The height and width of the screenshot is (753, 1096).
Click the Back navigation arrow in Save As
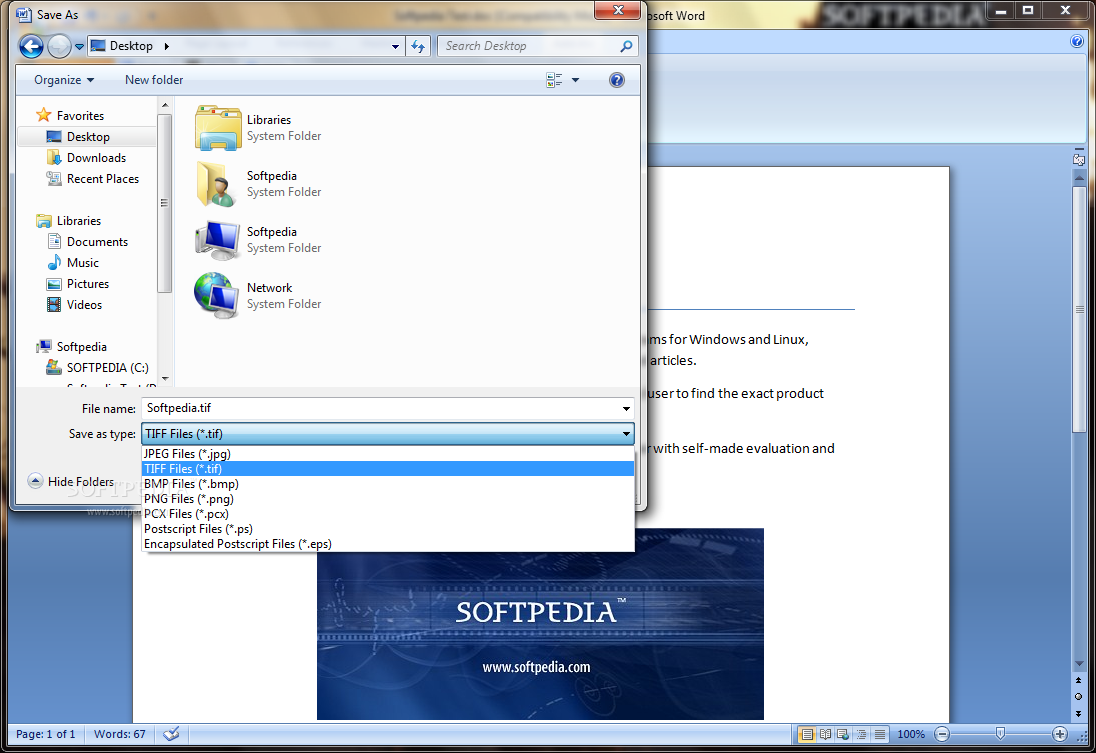[x=31, y=46]
